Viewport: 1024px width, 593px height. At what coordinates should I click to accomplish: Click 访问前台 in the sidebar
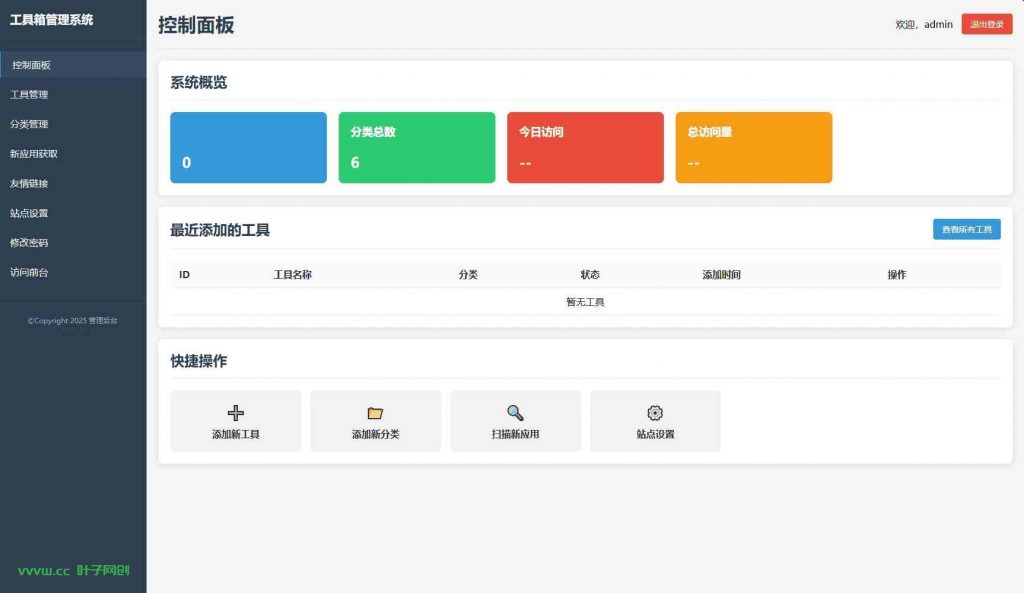[73, 272]
